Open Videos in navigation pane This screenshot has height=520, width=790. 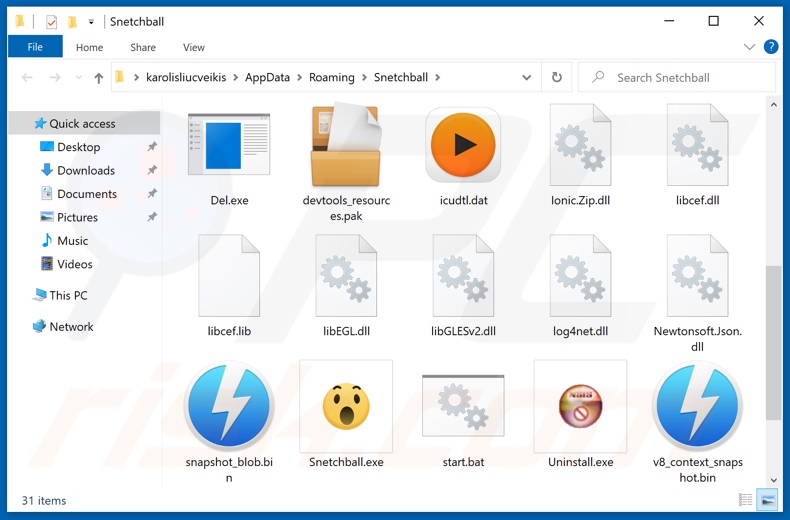click(75, 264)
